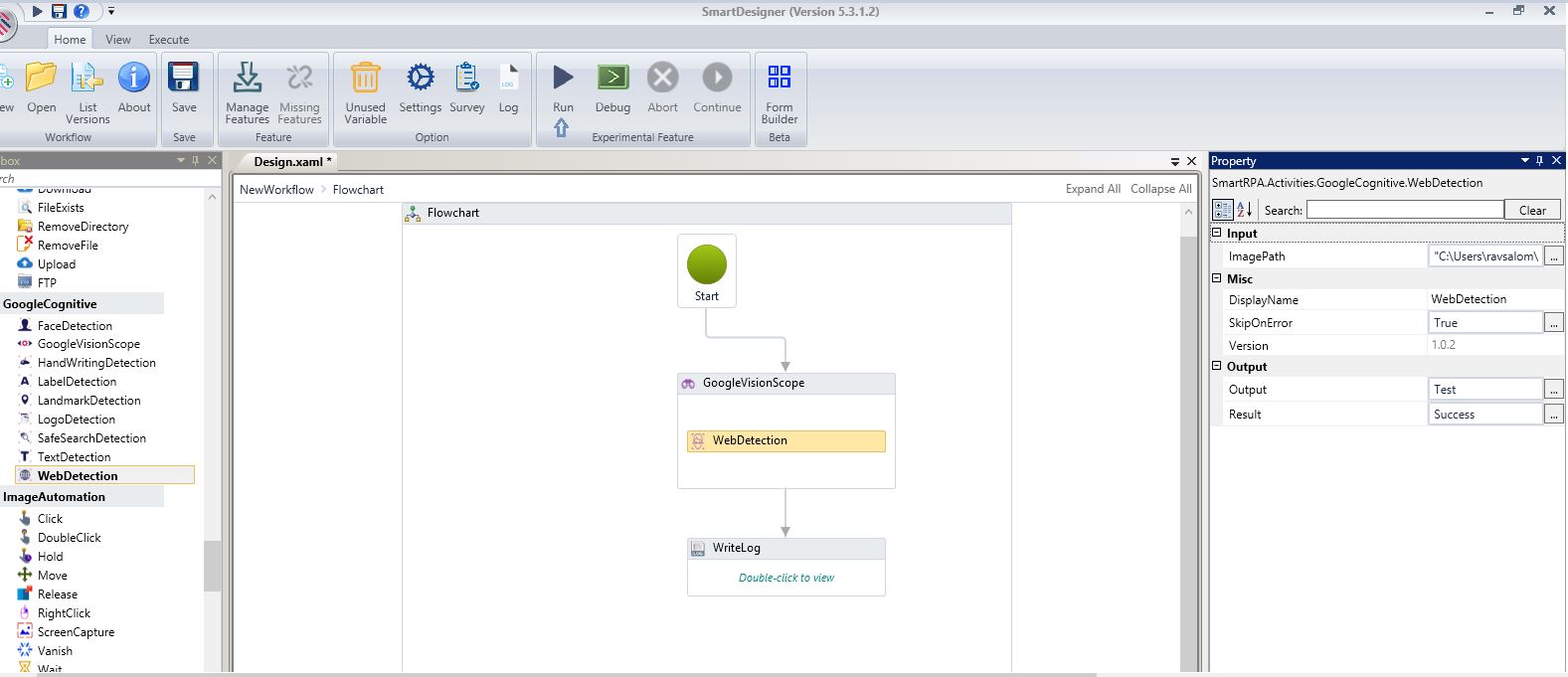Open Manage Features
Viewport: 1568px width, 677px height.
tap(247, 78)
